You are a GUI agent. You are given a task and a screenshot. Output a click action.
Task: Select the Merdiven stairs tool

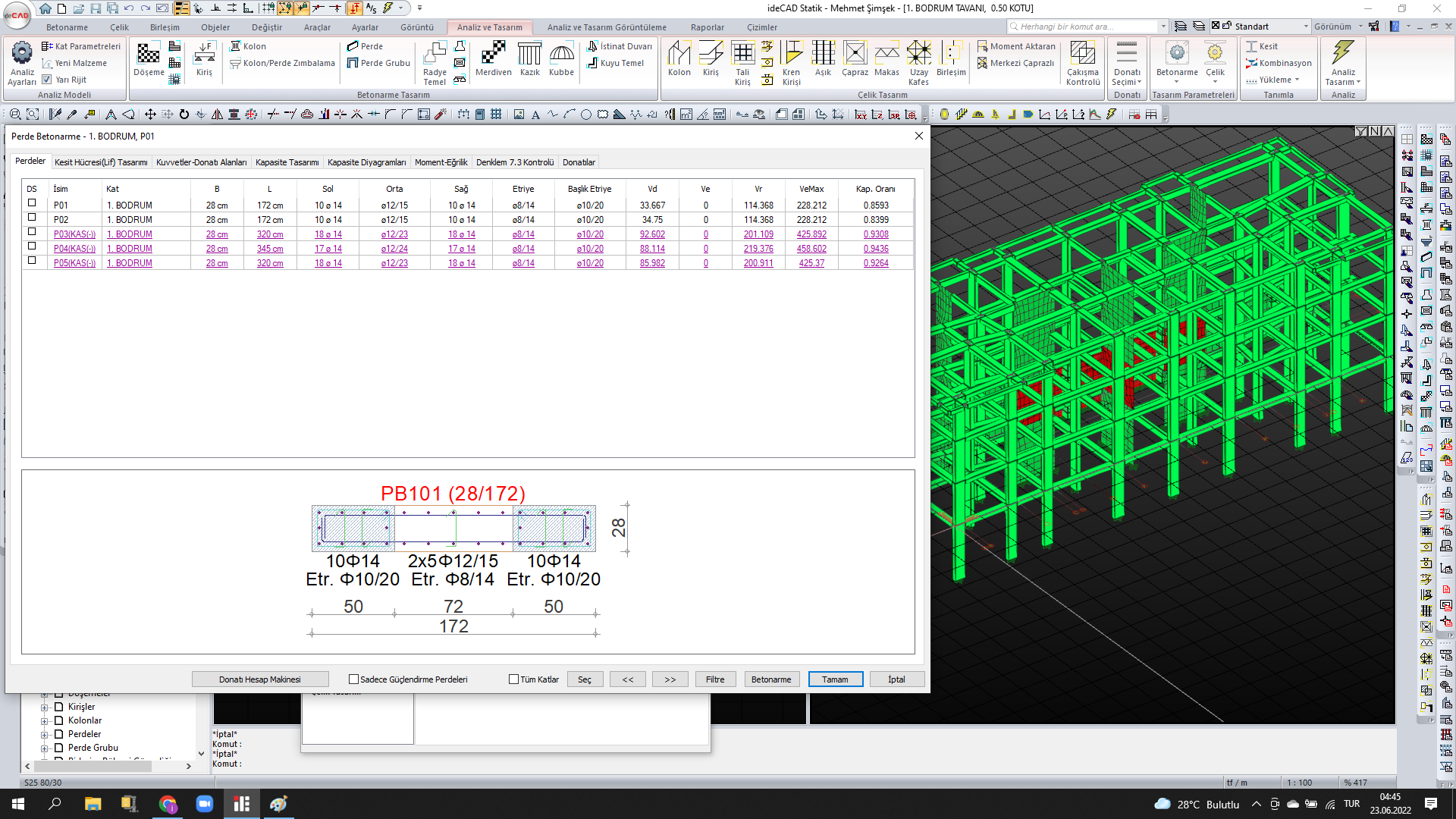click(493, 60)
